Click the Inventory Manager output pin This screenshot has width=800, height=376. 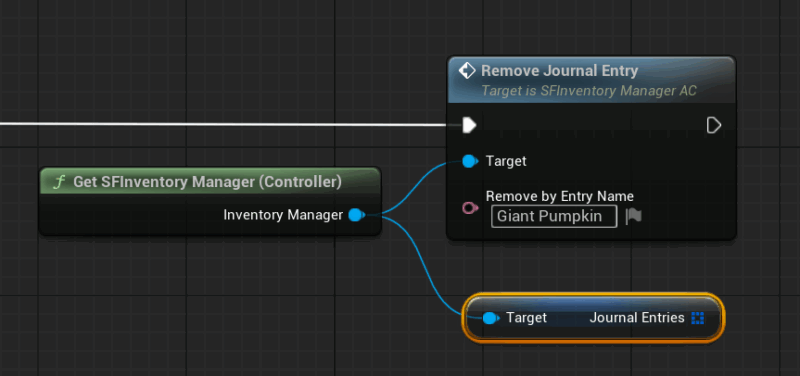pos(357,215)
